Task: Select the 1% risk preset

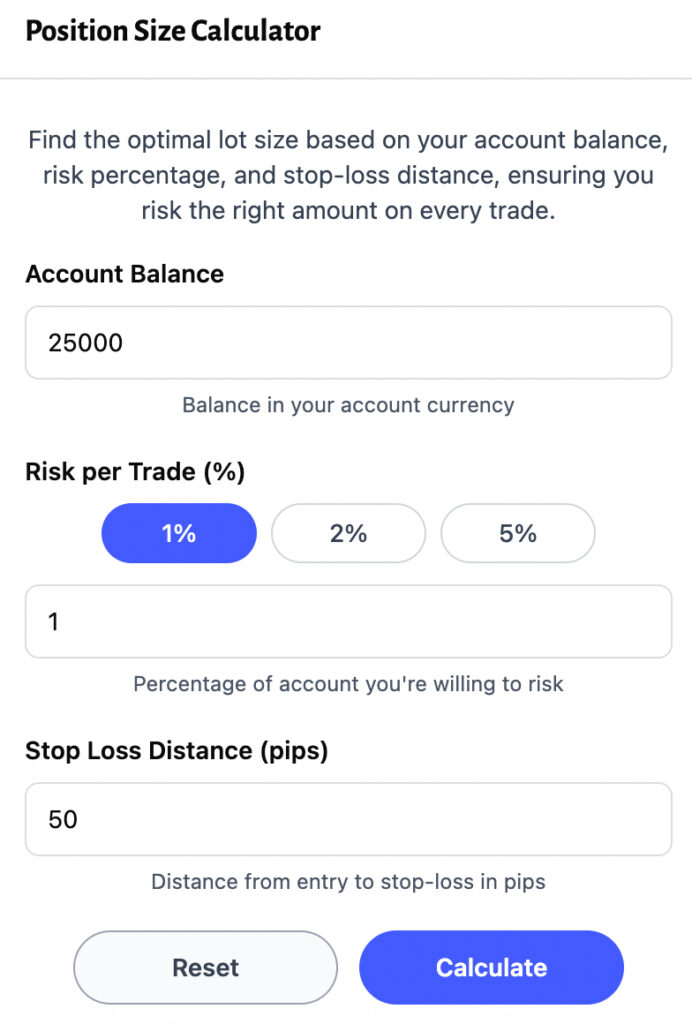Action: [178, 533]
